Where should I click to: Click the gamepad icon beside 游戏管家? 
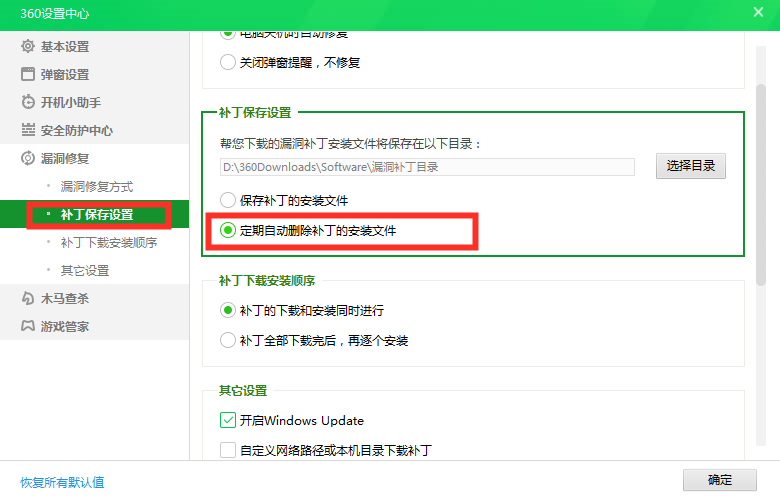coord(28,326)
